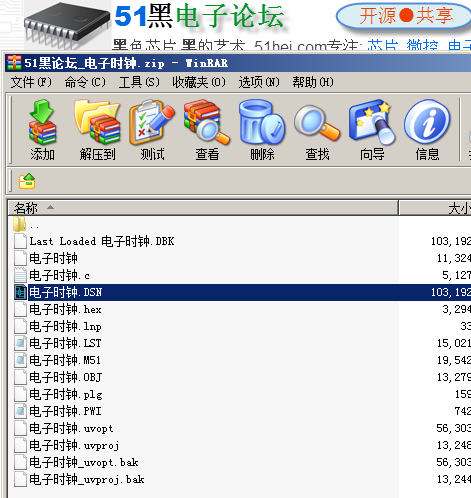Screen dimensions: 471x498
Task: Select file 电子时钟_uvopt.bak
Action: tap(84, 462)
